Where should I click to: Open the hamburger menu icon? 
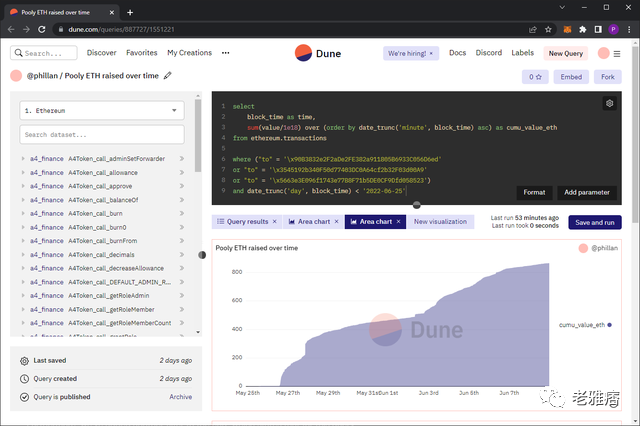[617, 54]
